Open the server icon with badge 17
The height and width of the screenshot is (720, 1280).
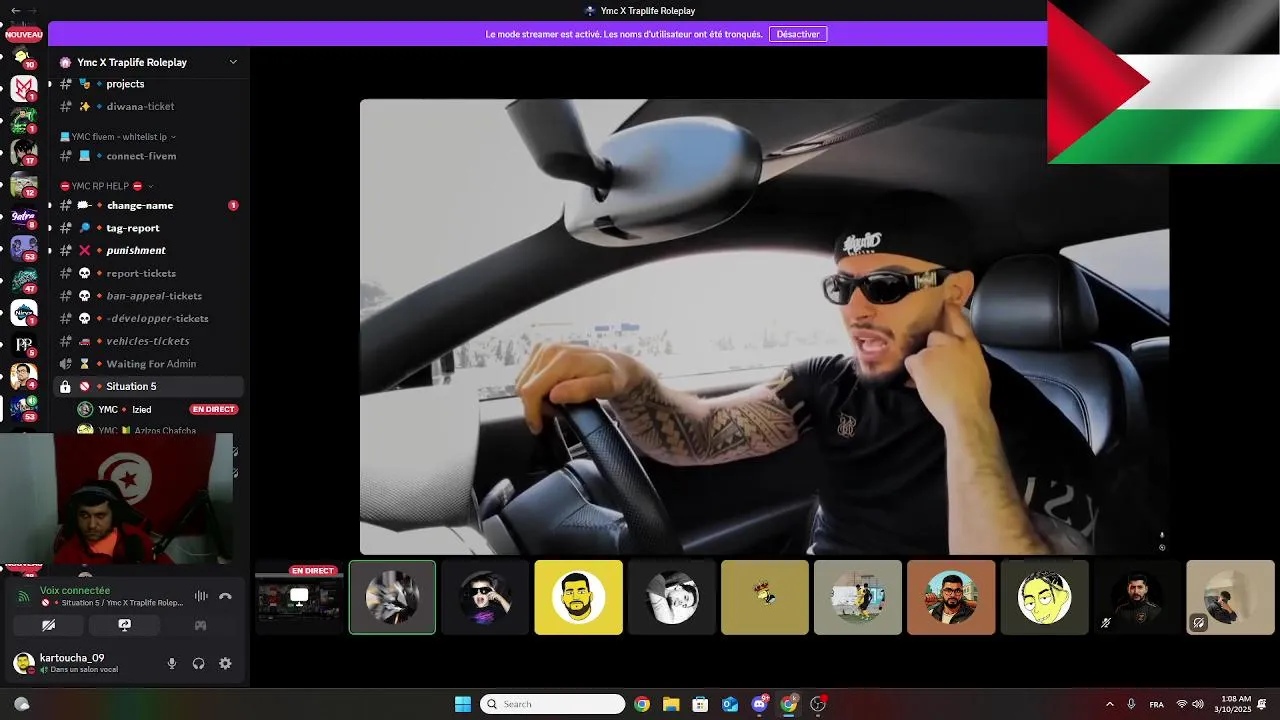coord(24,152)
